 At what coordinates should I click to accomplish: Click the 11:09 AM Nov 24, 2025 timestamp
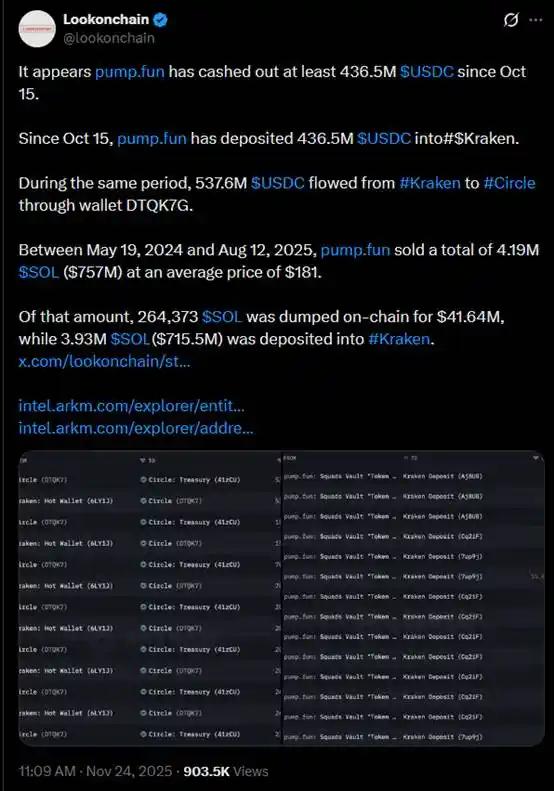point(95,771)
